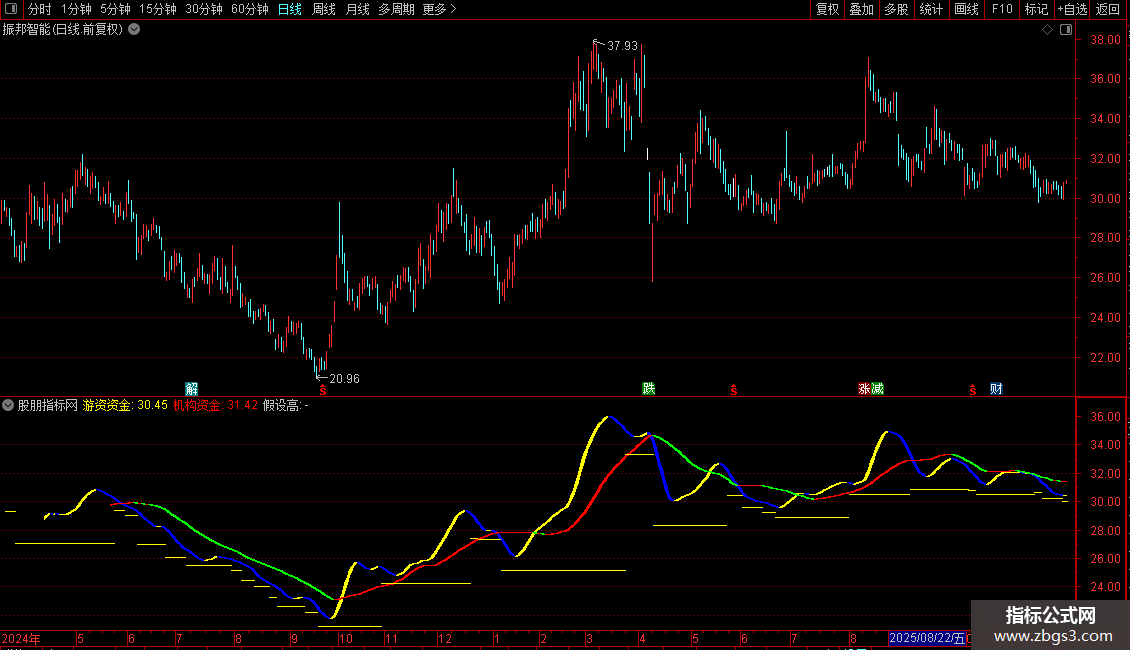Click the 振邦智能(日线.前复权) title

click(63, 30)
